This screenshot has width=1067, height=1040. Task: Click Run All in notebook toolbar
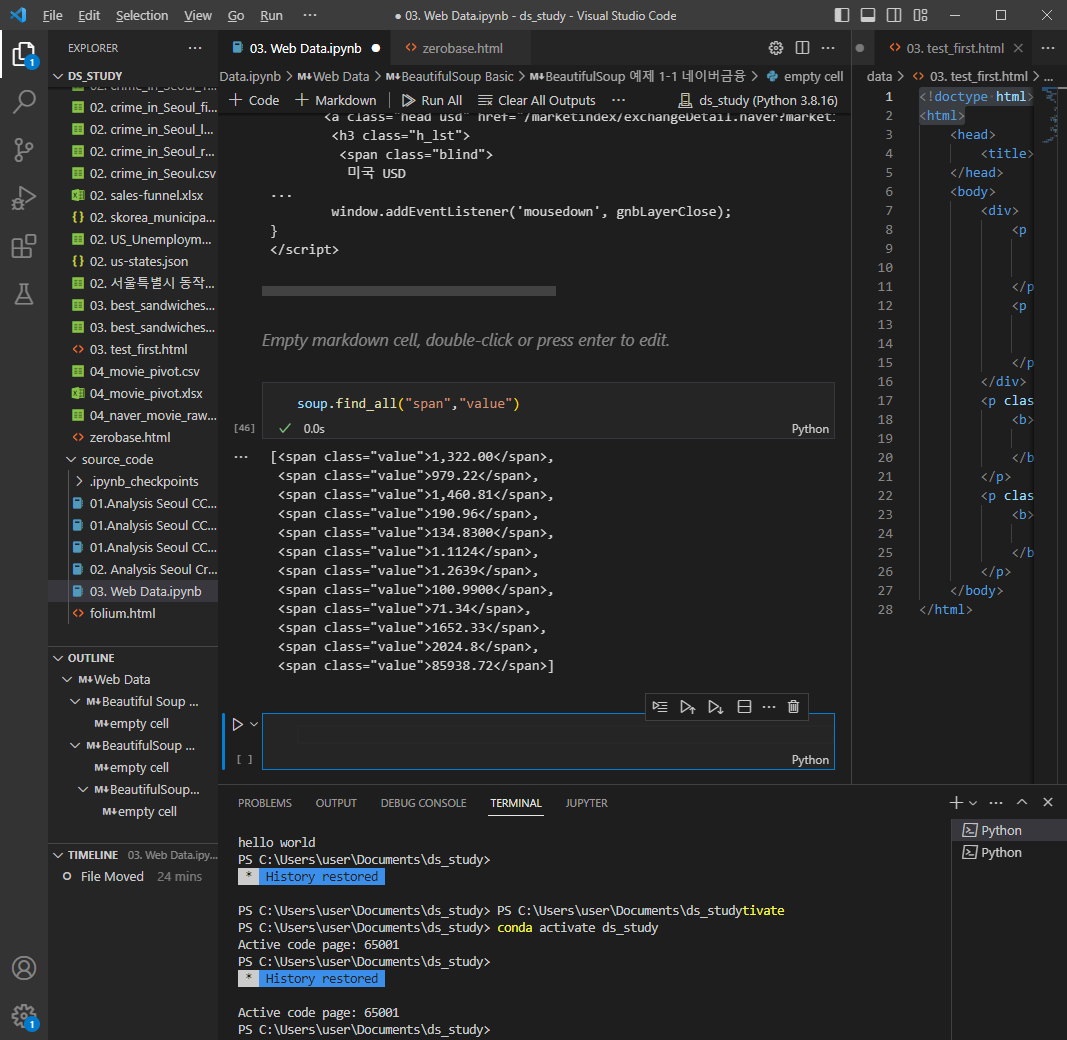(432, 100)
